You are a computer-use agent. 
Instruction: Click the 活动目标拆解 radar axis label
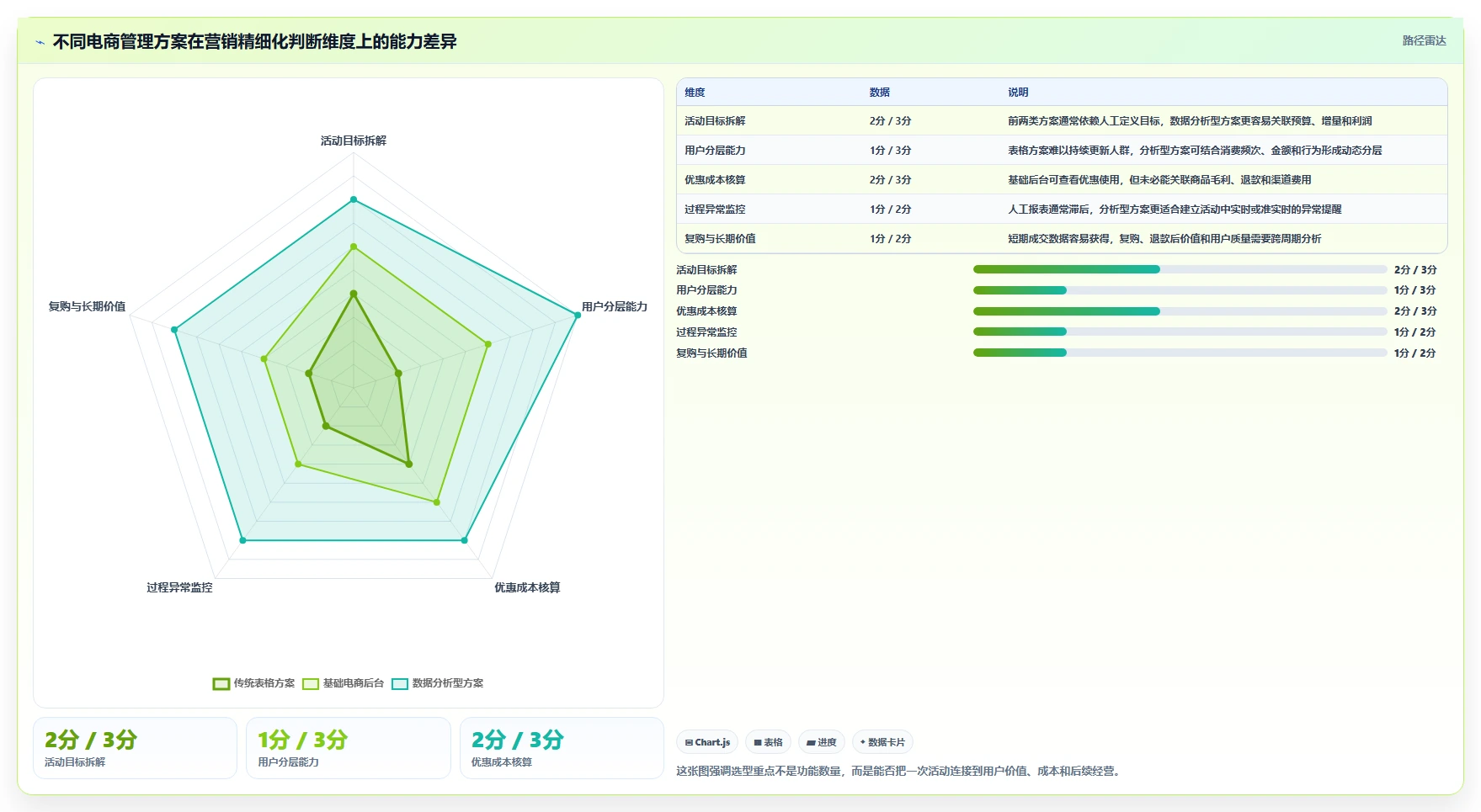pyautogui.click(x=354, y=141)
